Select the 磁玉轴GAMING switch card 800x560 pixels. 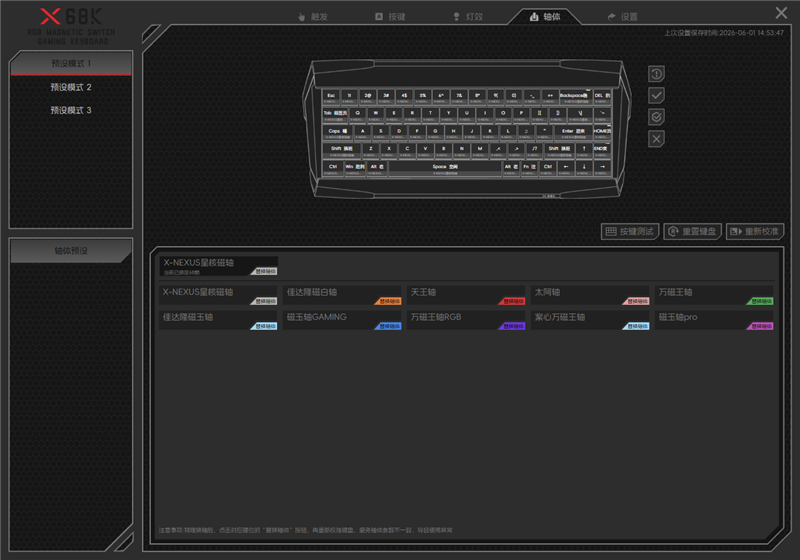[342, 321]
